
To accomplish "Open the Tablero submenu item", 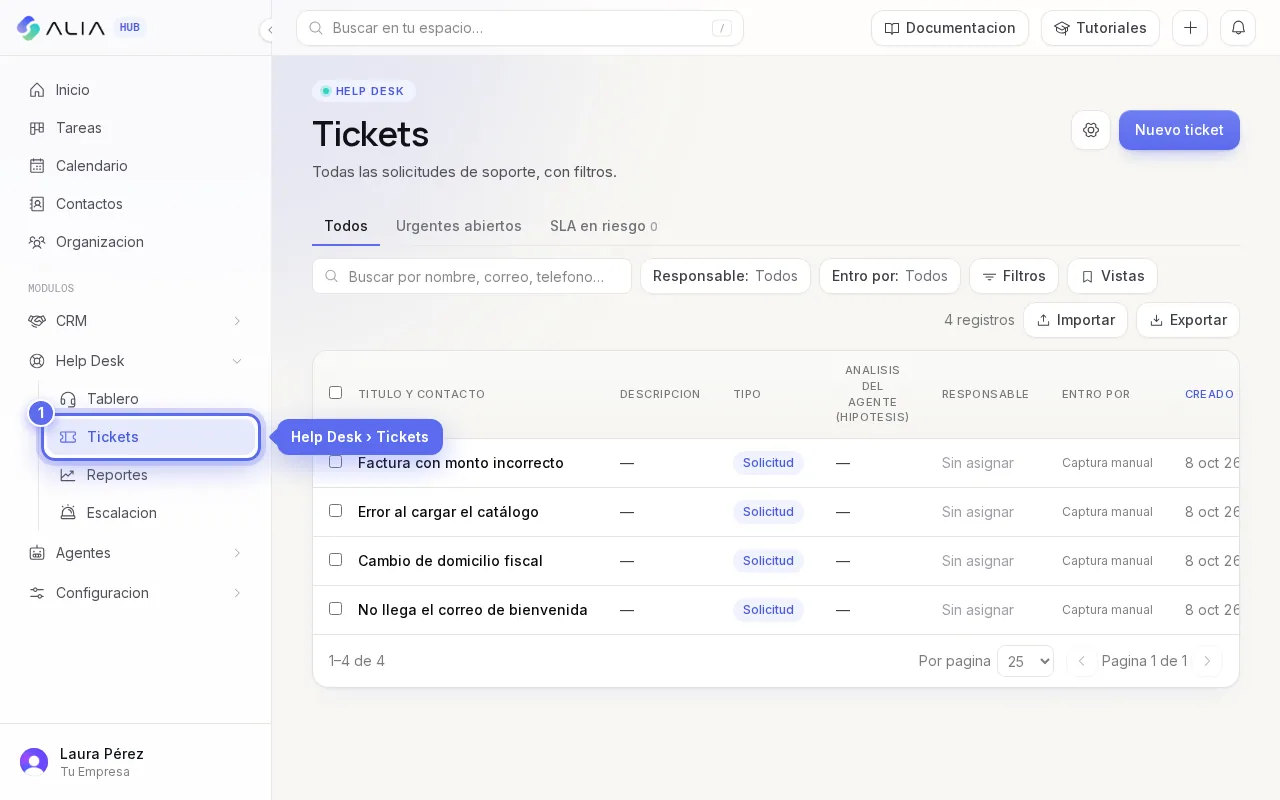I will (151, 399).
